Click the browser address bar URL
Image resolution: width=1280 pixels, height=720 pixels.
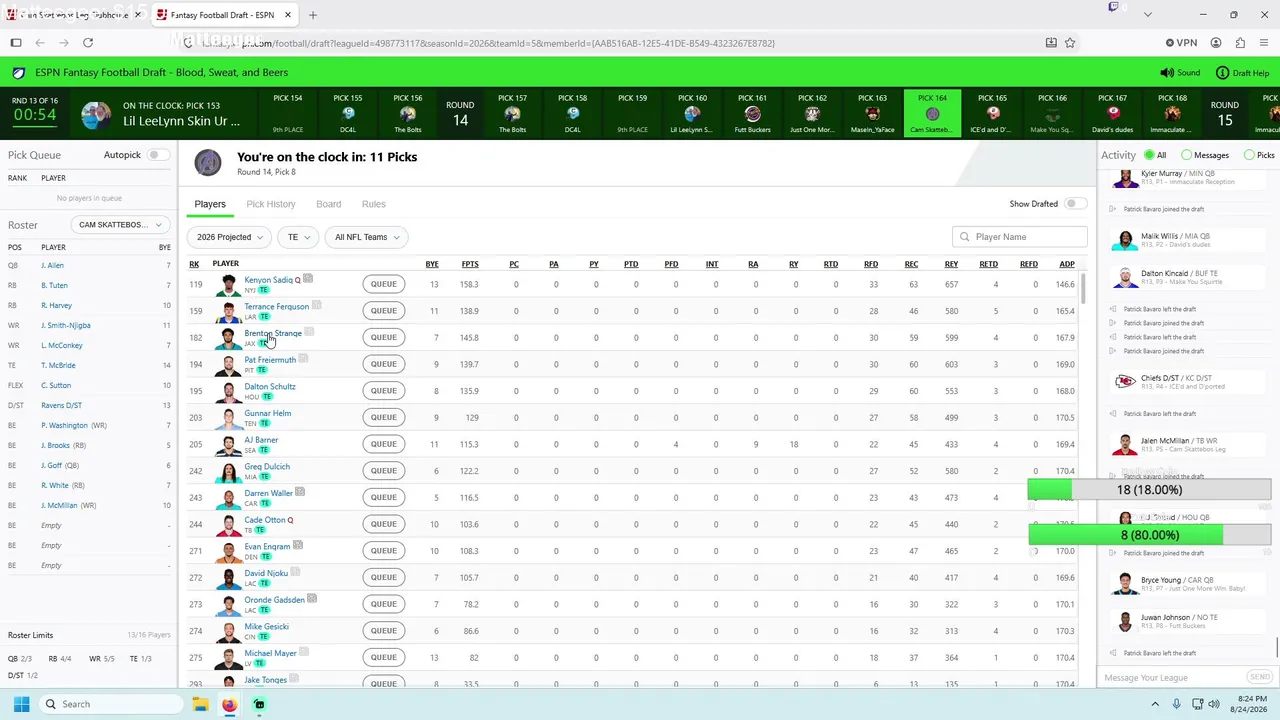pos(488,43)
